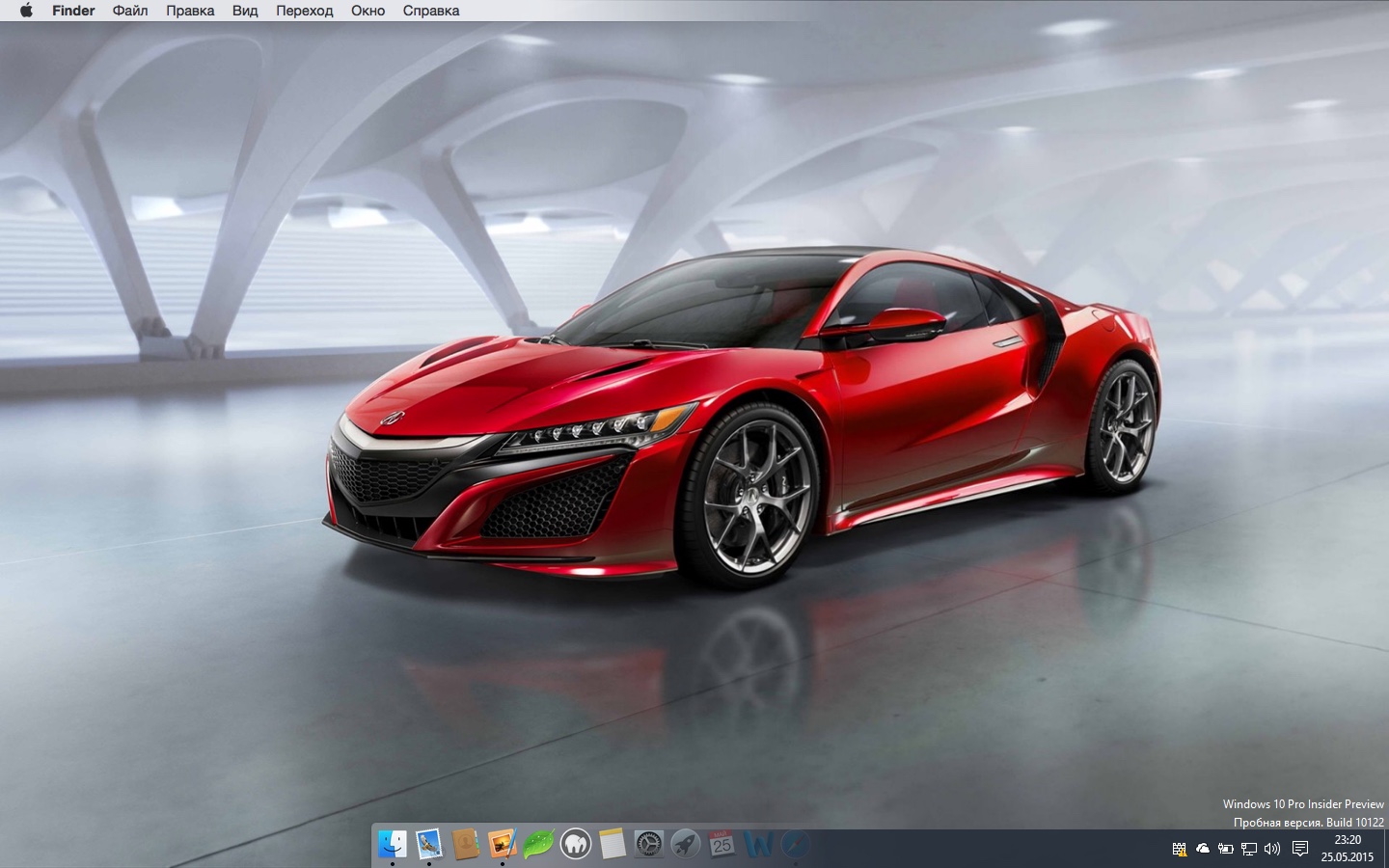Launch the green leaf Coda app
Image resolution: width=1389 pixels, height=868 pixels.
[539, 845]
